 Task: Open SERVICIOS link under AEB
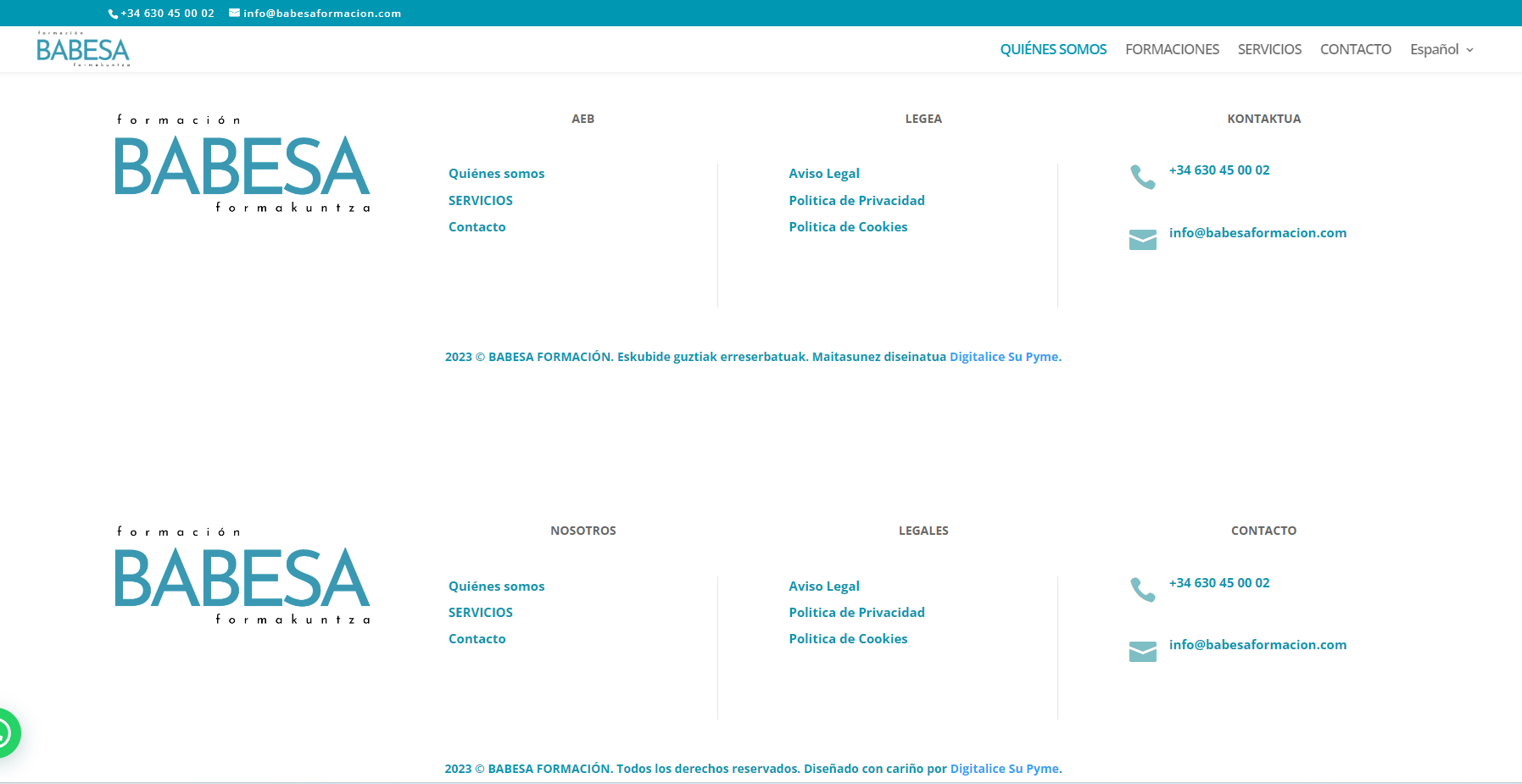pos(481,201)
